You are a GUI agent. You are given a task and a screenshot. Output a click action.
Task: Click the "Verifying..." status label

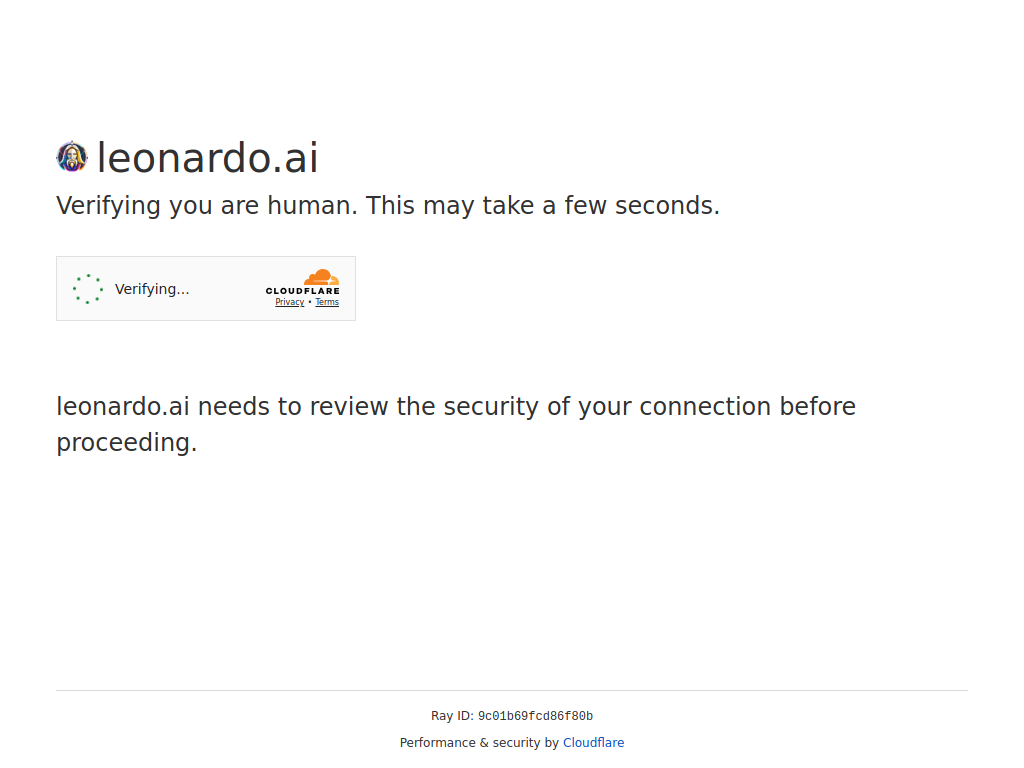pos(152,289)
